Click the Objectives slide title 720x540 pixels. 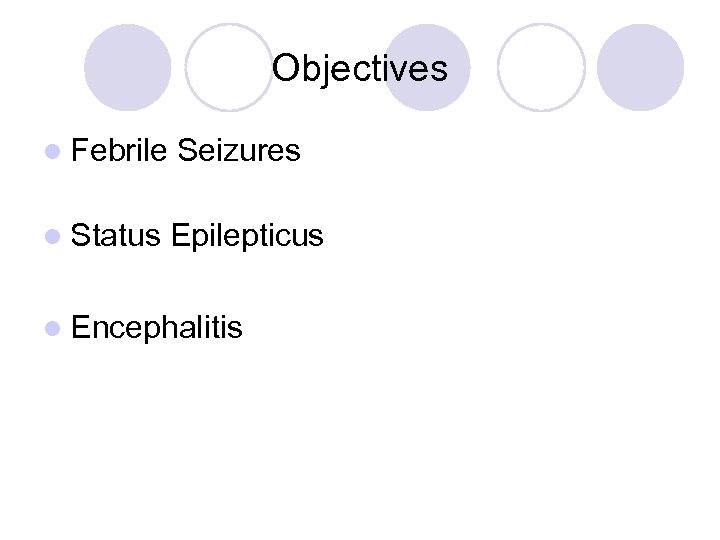360,69
